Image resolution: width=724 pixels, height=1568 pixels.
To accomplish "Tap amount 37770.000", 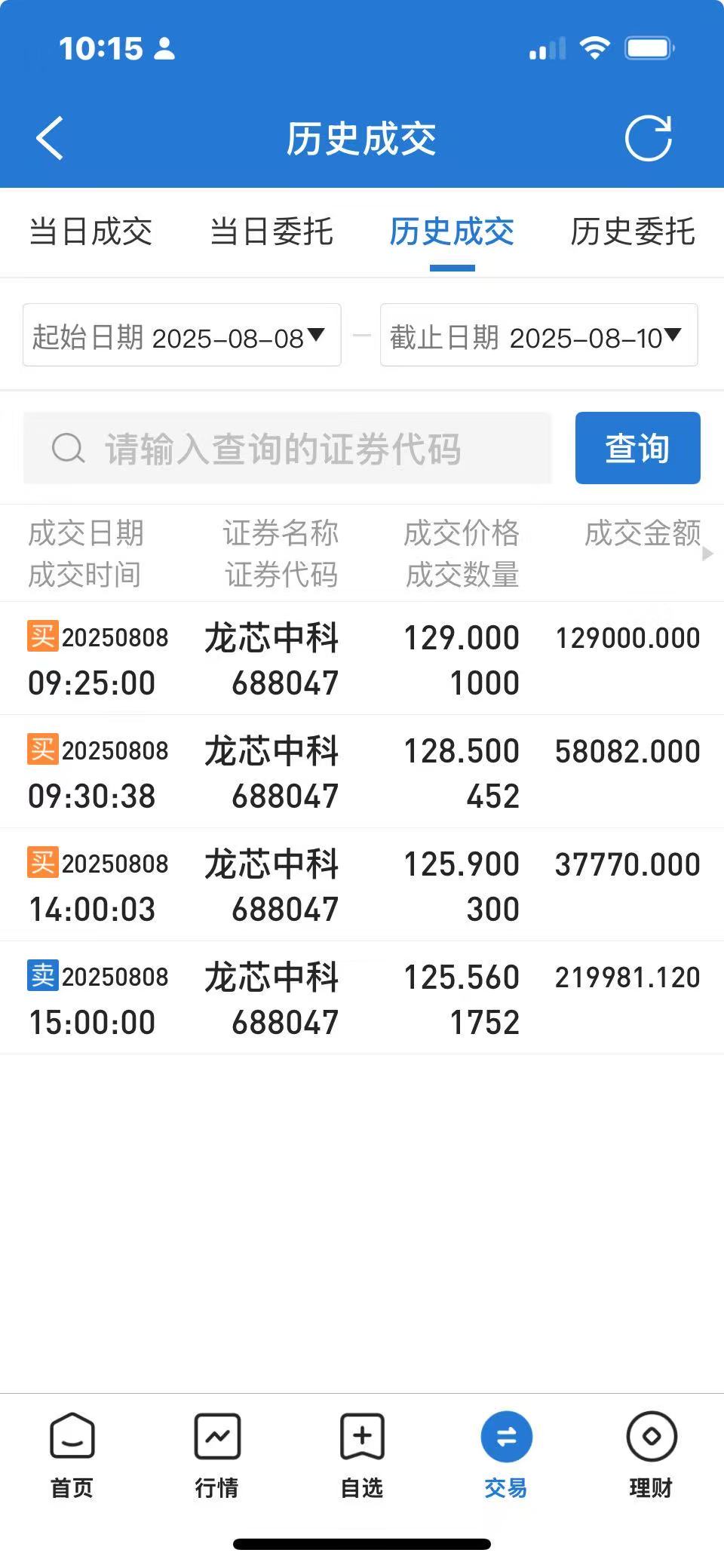I will click(627, 864).
